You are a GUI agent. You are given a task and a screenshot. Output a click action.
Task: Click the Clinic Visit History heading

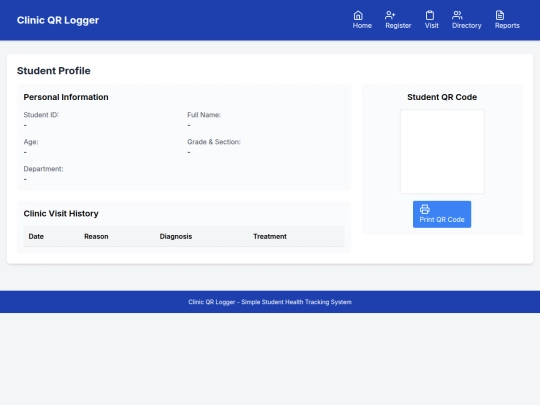tap(61, 214)
